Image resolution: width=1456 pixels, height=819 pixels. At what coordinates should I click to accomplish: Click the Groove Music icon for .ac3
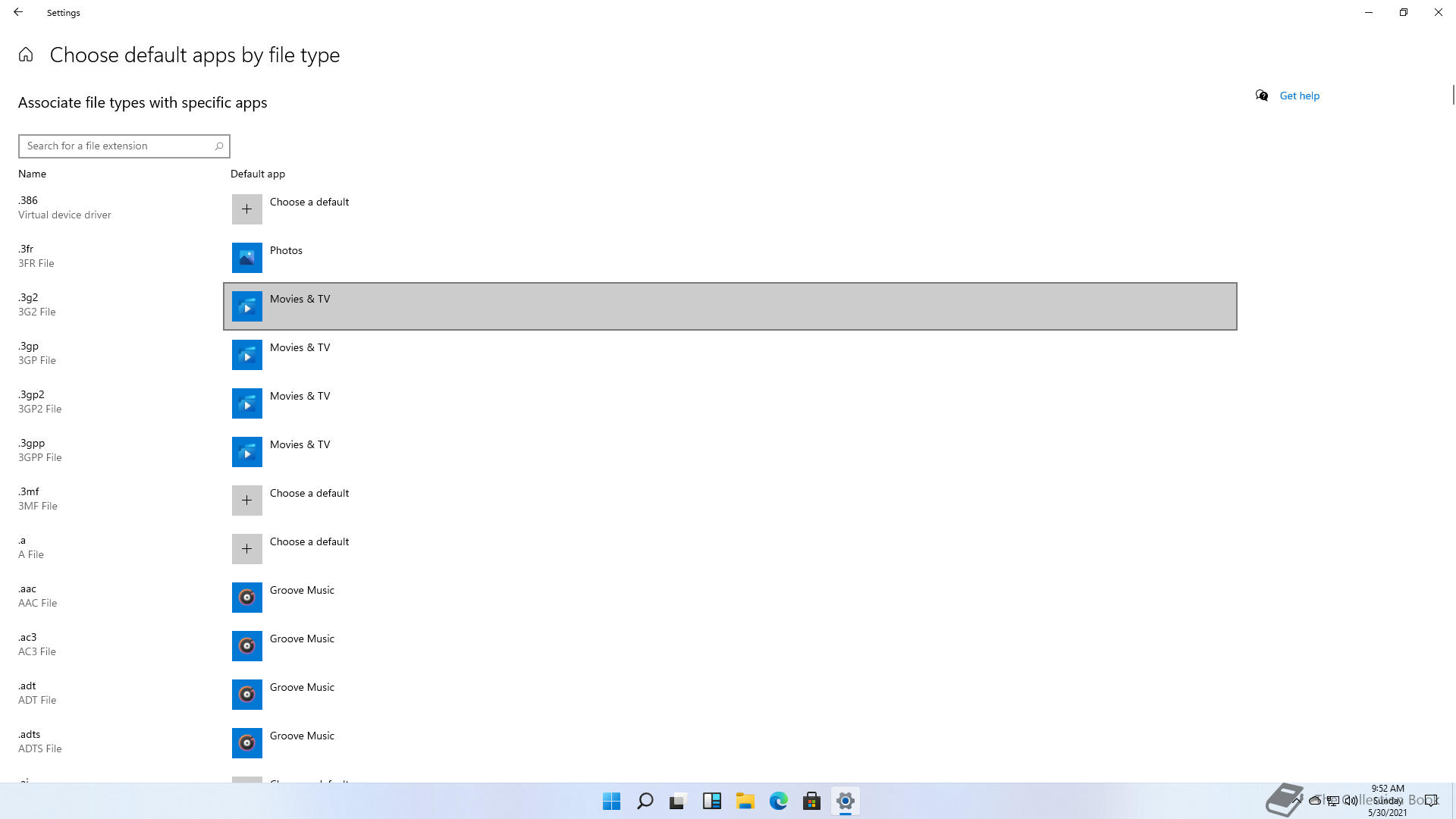[246, 646]
